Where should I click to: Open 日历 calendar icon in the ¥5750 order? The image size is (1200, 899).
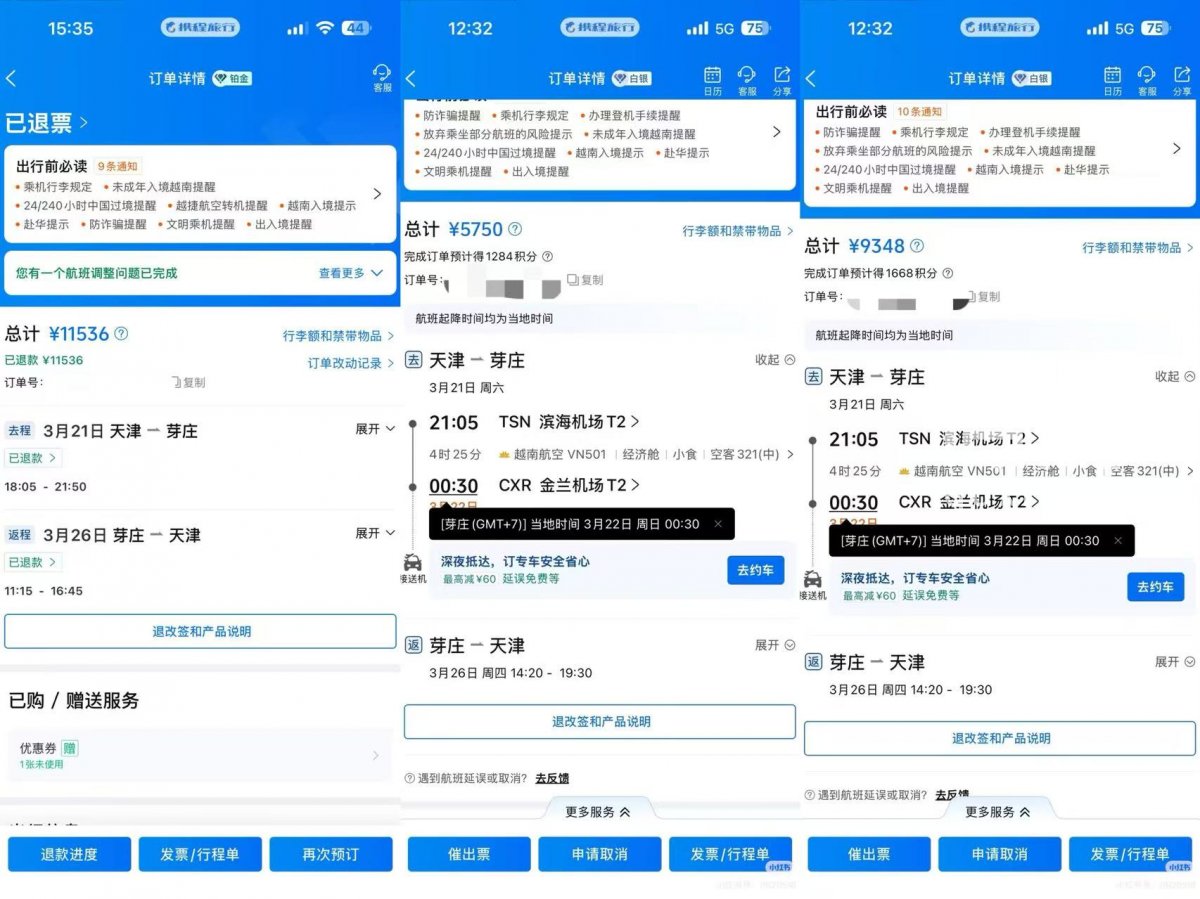(712, 79)
